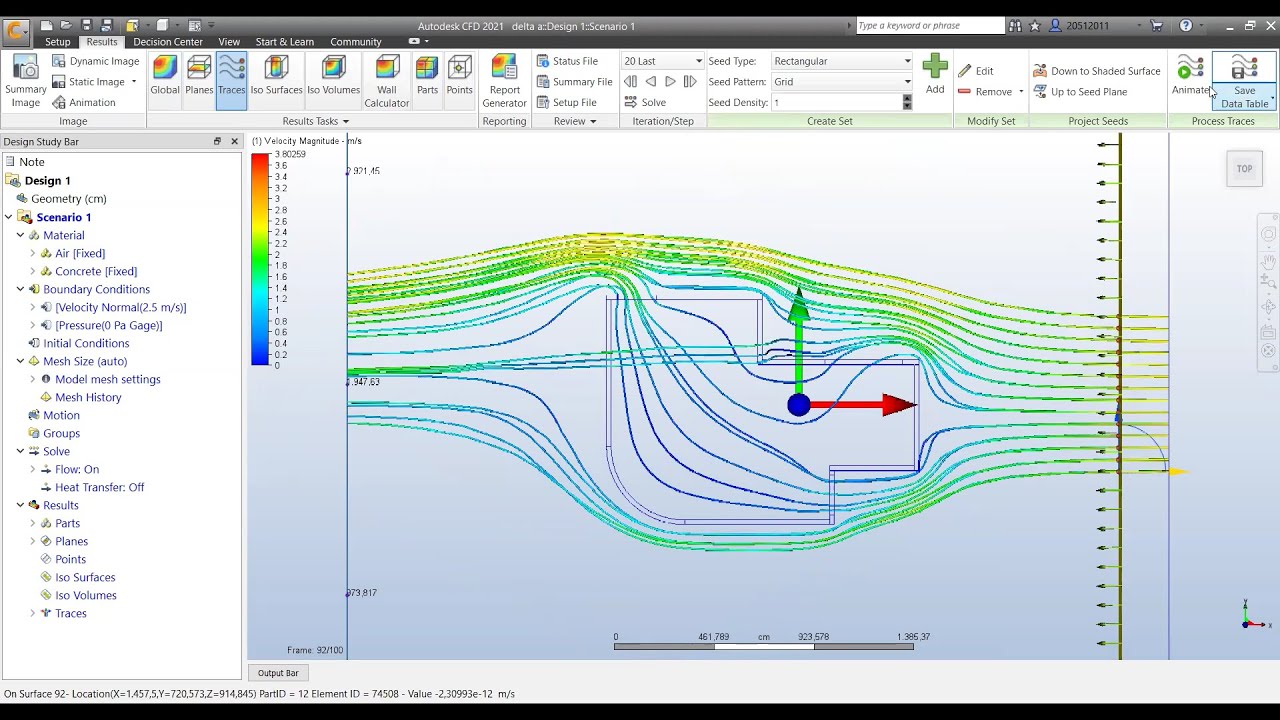
Task: Open the Summary File review
Action: click(574, 82)
